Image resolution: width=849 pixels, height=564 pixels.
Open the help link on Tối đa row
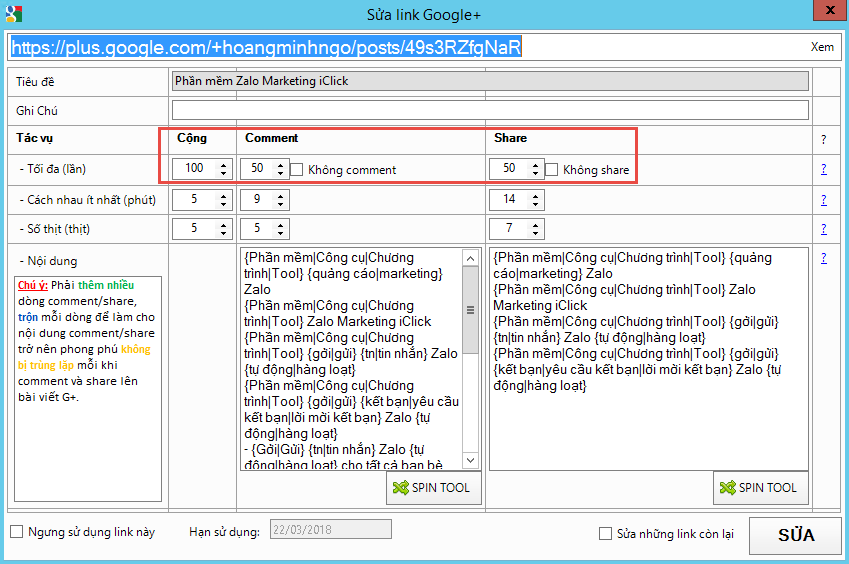824,169
